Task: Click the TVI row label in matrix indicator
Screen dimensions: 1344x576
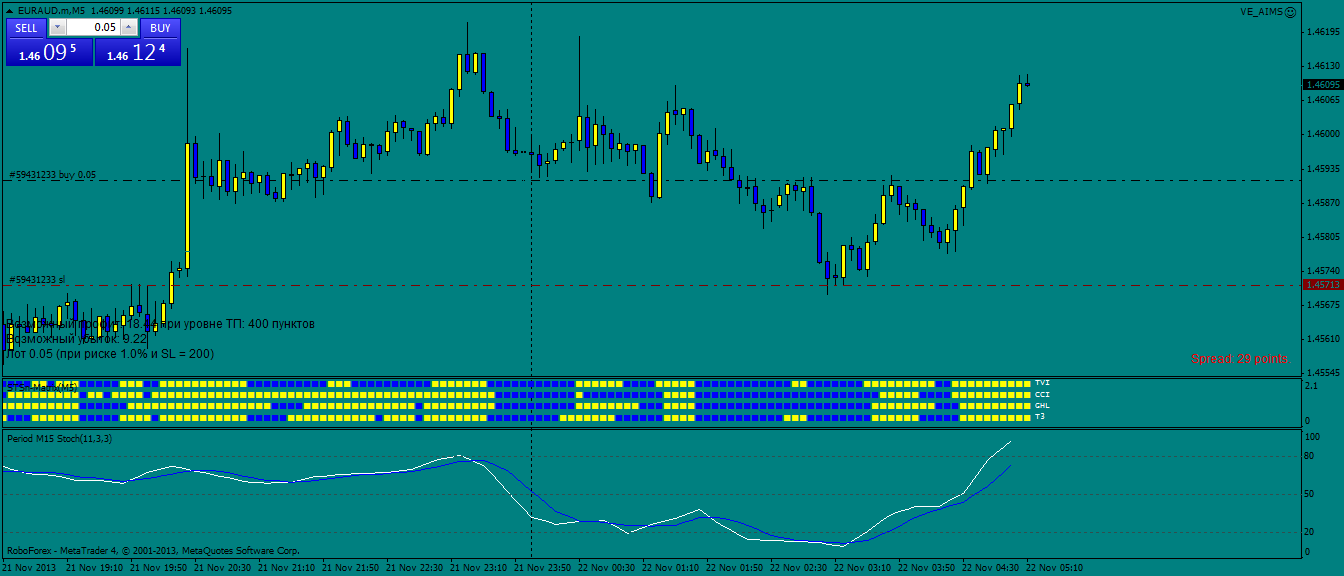Action: pyautogui.click(x=1043, y=383)
